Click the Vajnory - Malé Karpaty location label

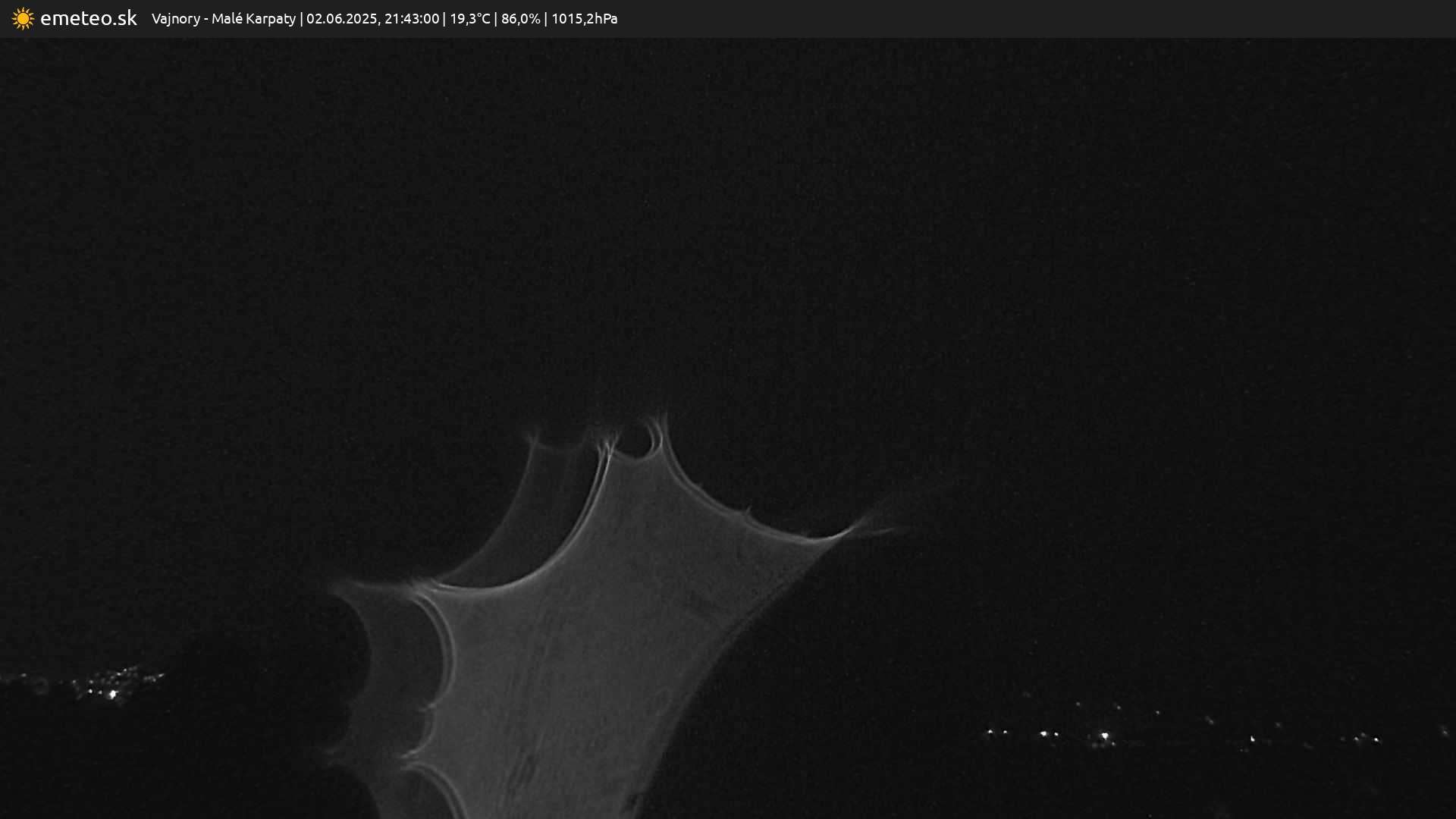tap(223, 18)
